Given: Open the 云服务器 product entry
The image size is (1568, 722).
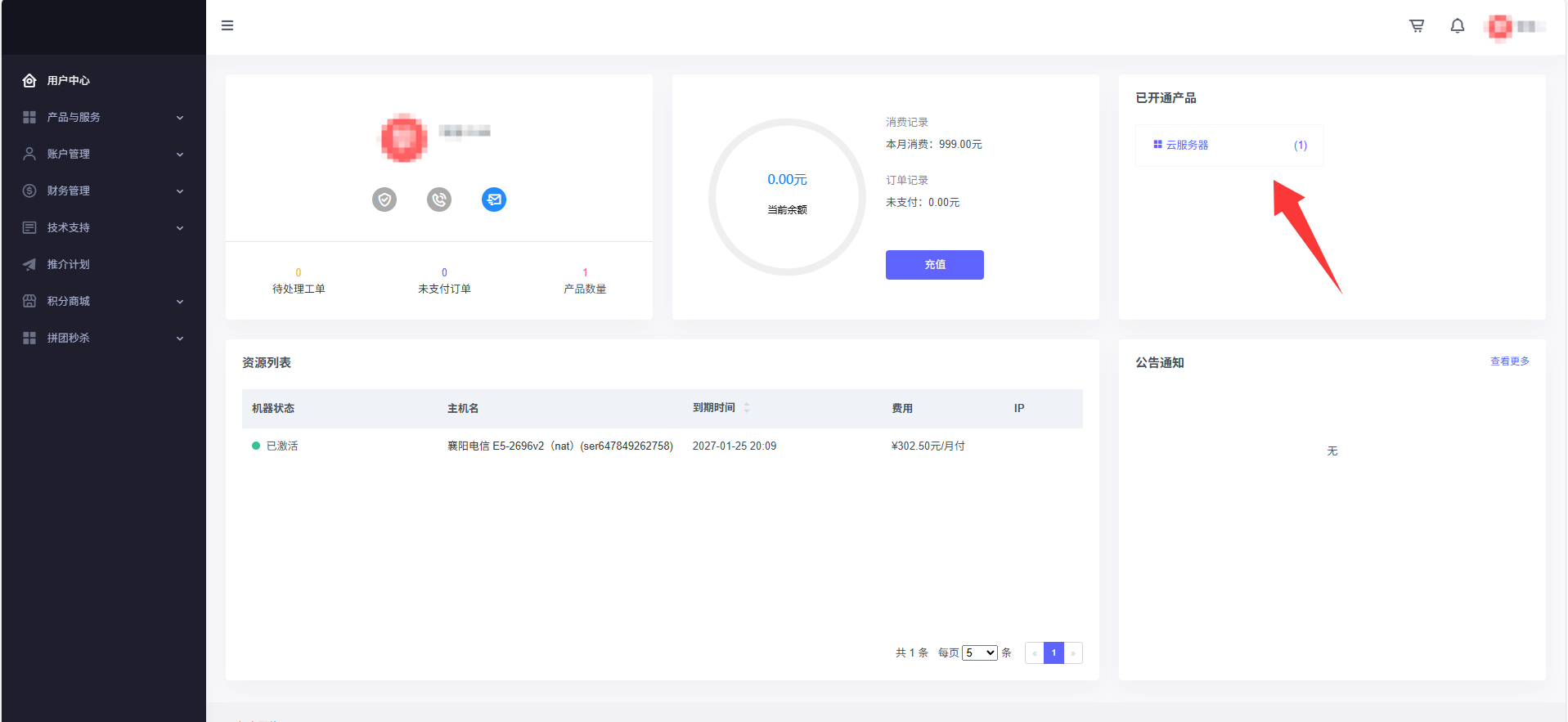Looking at the screenshot, I should (x=1187, y=145).
